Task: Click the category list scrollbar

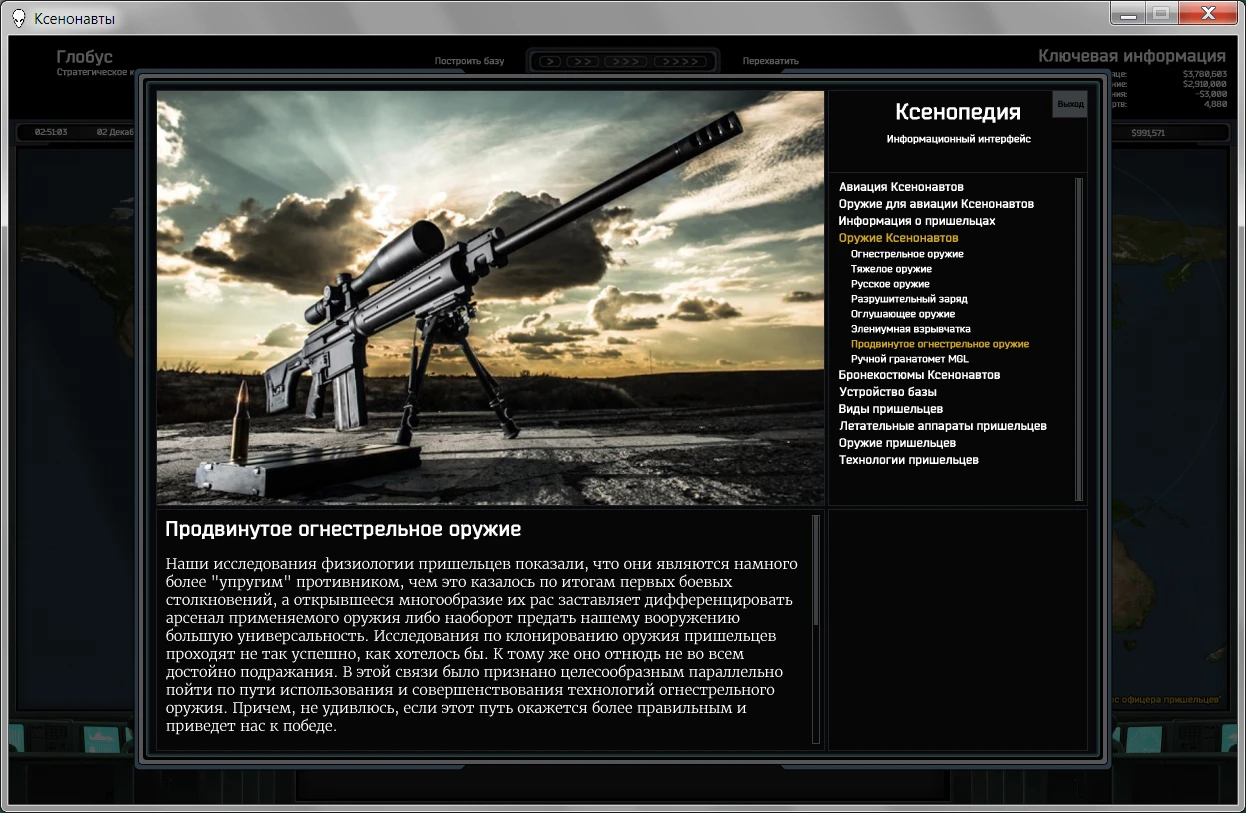Action: [1079, 338]
